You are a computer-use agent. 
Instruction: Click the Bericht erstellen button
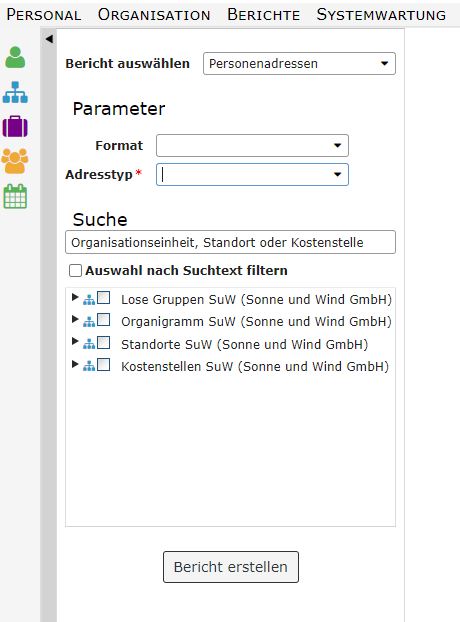coord(231,567)
